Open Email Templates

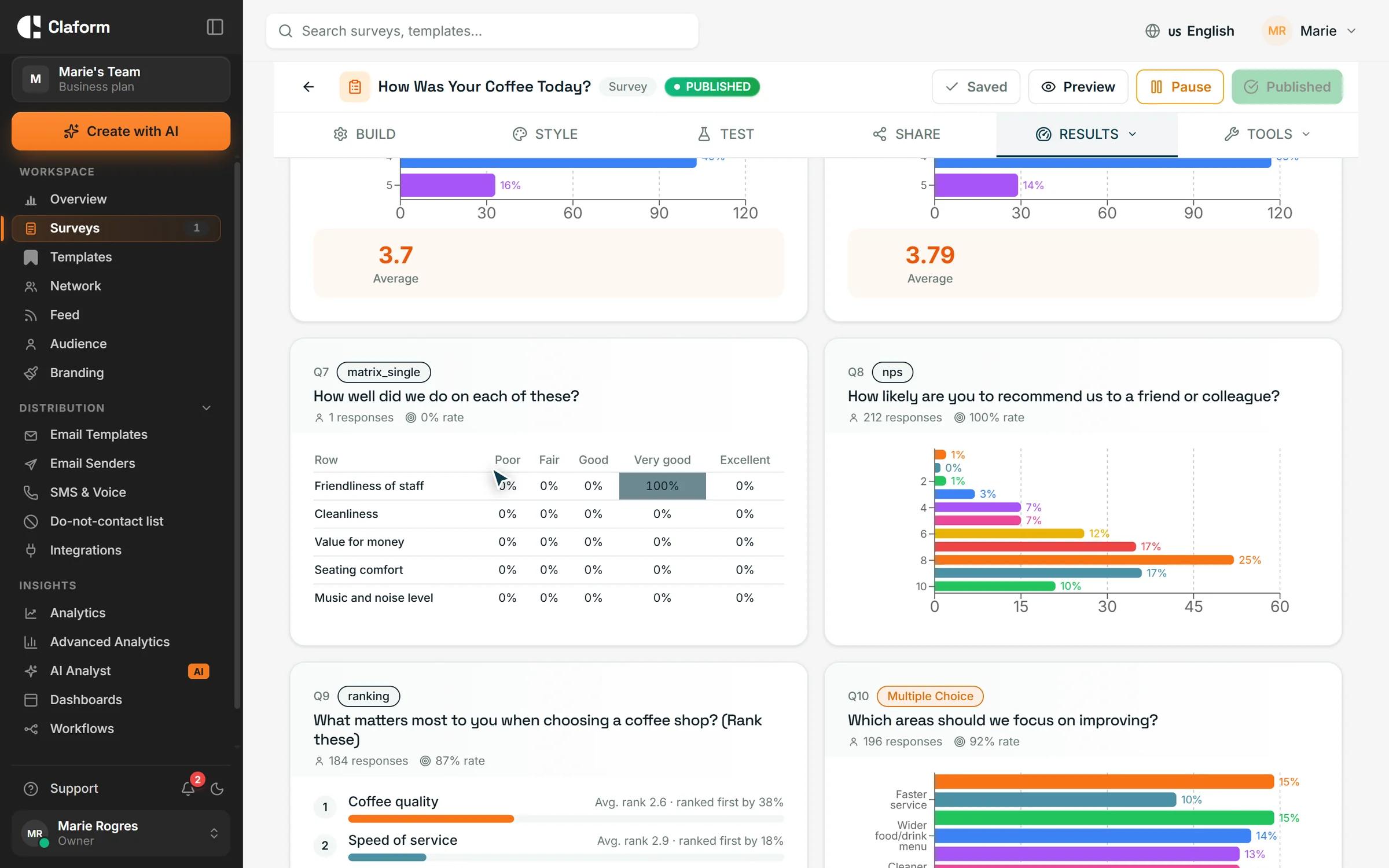point(116,435)
